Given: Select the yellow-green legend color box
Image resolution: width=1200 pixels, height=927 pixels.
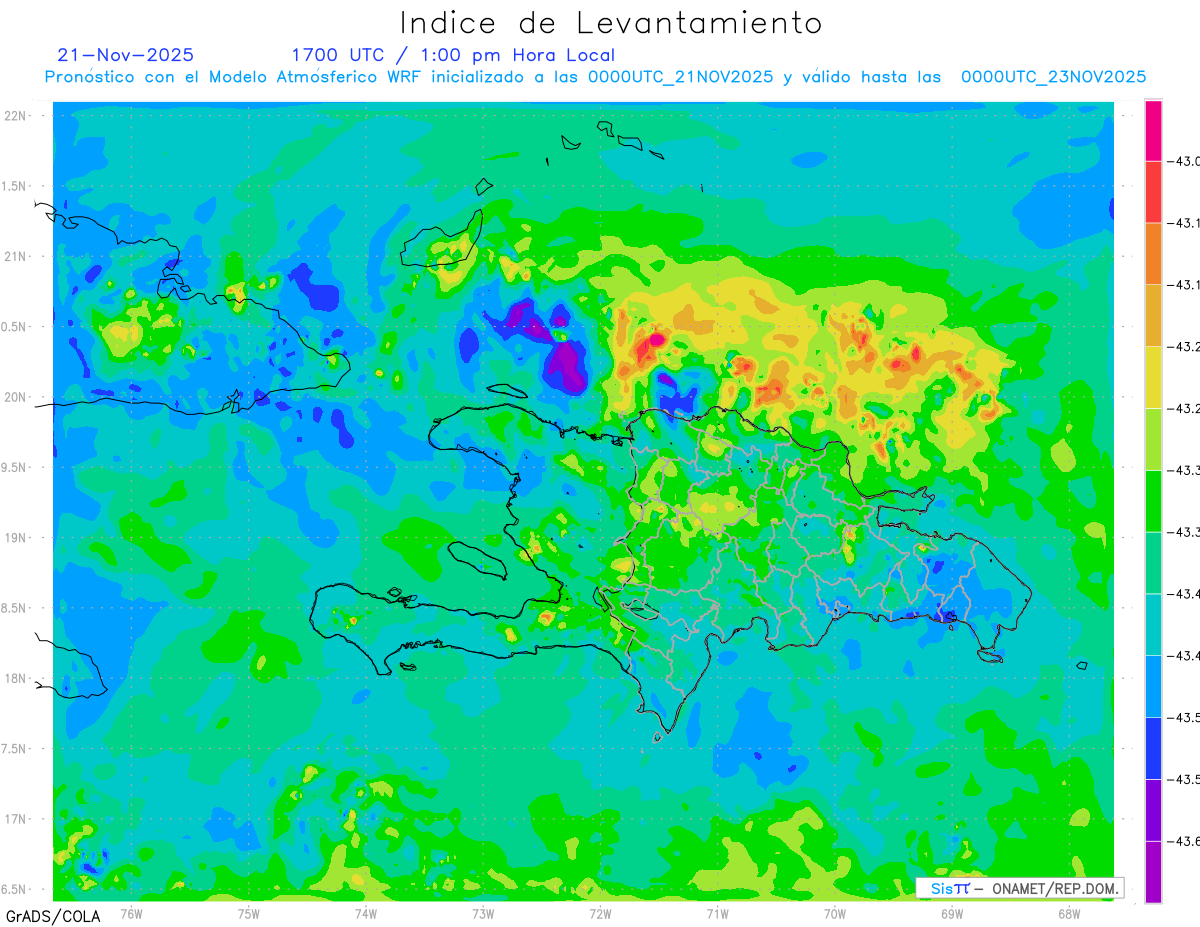Looking at the screenshot, I should pyautogui.click(x=1153, y=439).
